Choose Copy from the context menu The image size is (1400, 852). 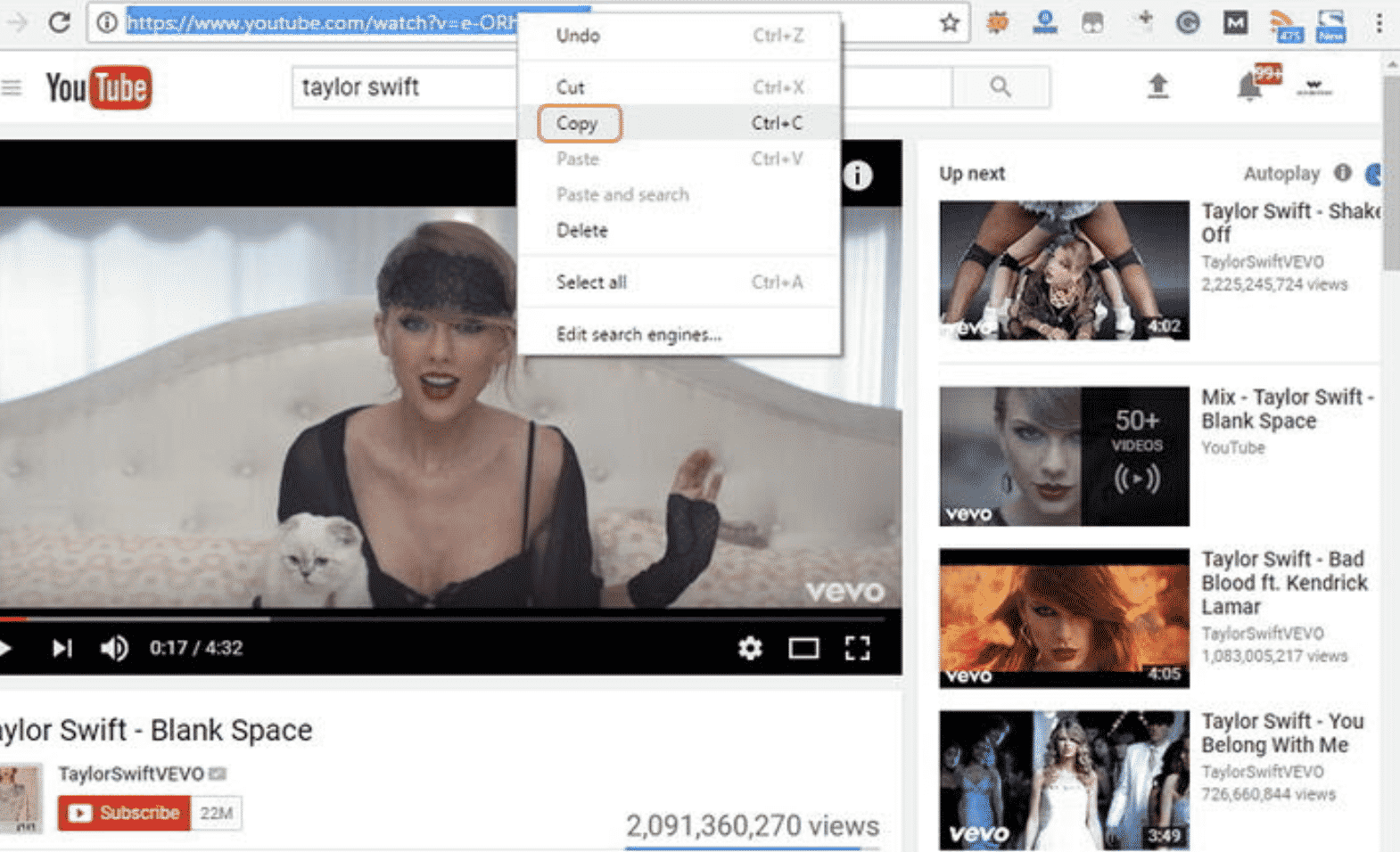click(x=578, y=123)
